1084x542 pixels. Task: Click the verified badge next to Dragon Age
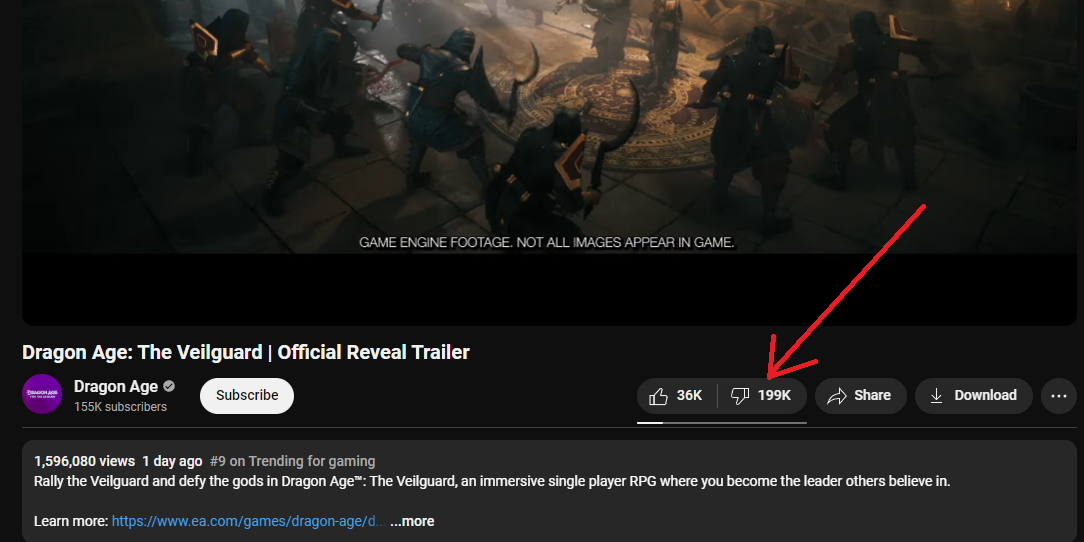tap(169, 386)
